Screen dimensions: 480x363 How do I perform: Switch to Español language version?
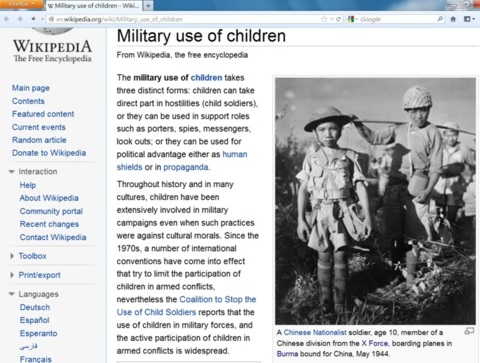(x=34, y=320)
